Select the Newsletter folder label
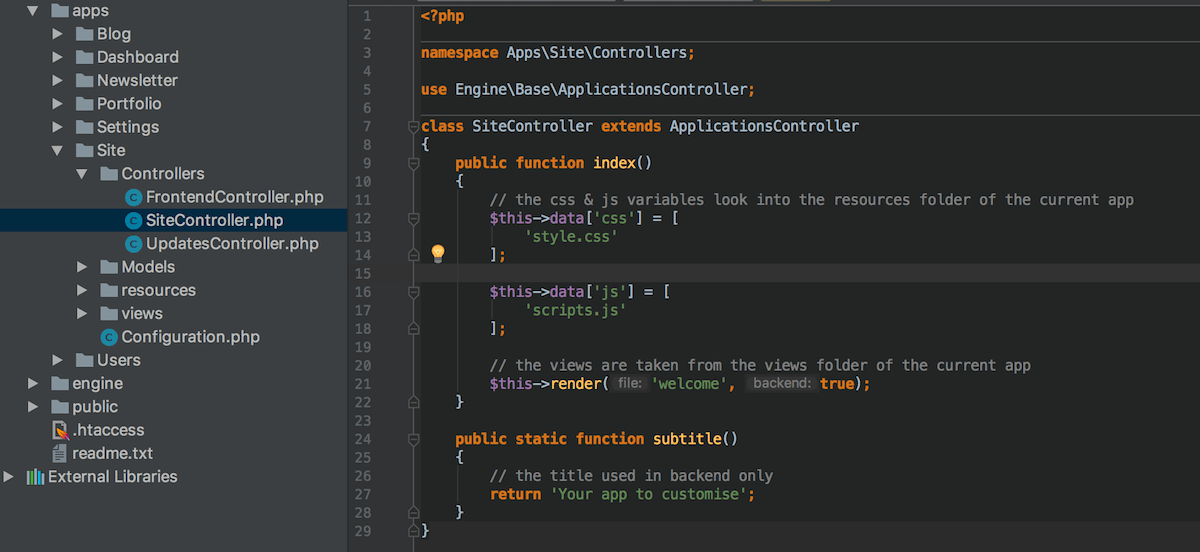The width and height of the screenshot is (1200, 552). 137,80
